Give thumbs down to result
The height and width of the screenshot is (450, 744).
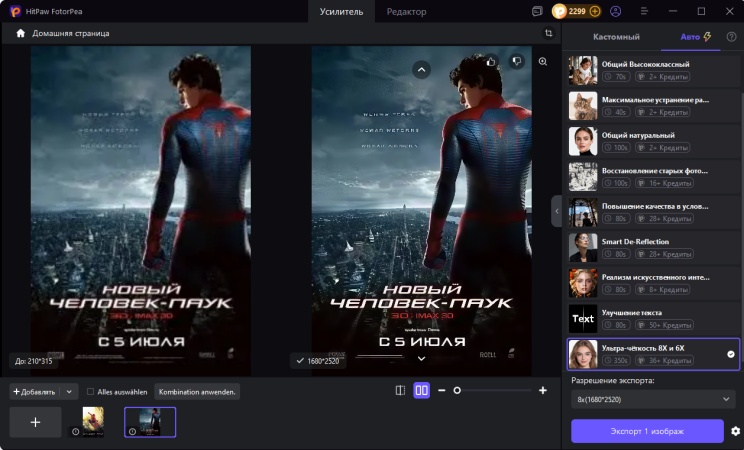pyautogui.click(x=517, y=61)
